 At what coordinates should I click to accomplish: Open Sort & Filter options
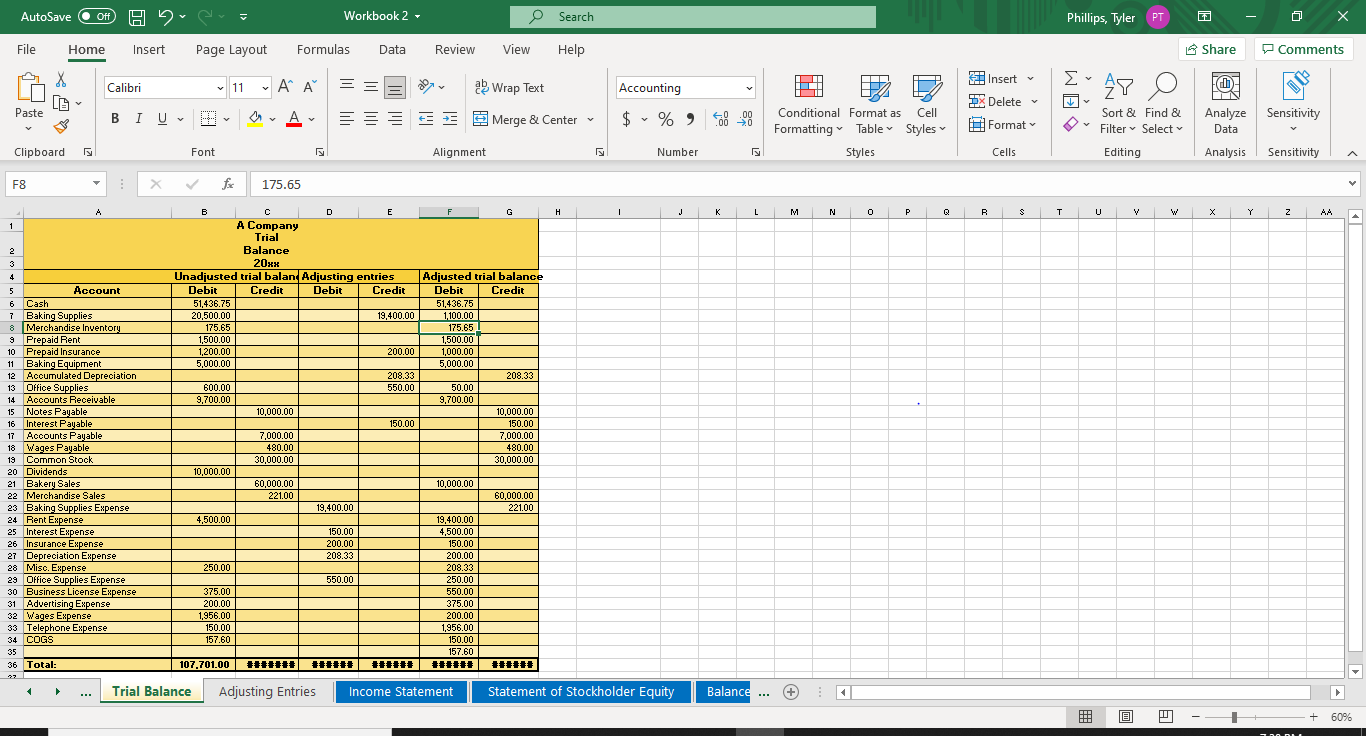pos(1118,104)
